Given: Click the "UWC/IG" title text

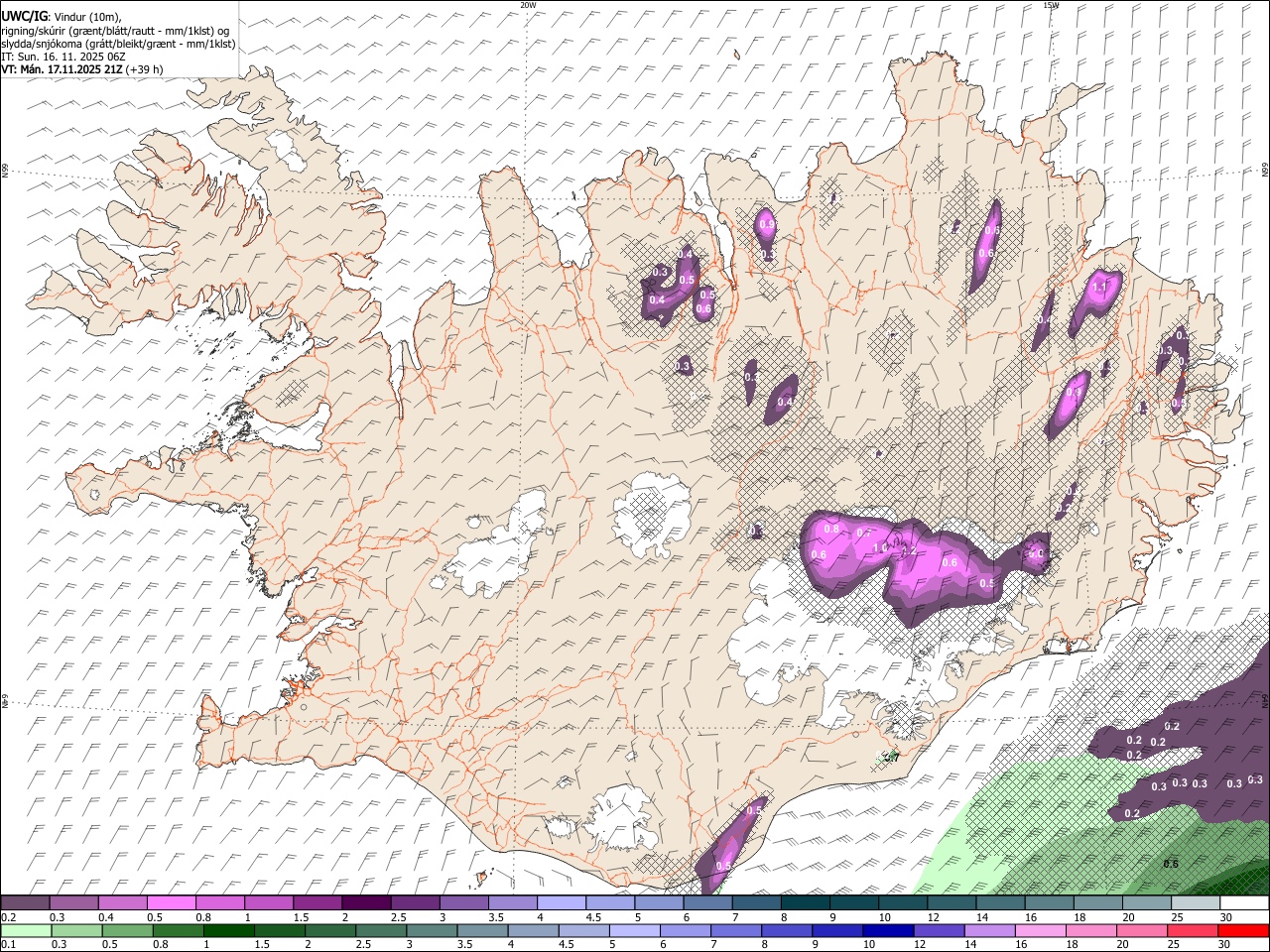Looking at the screenshot, I should [23, 17].
